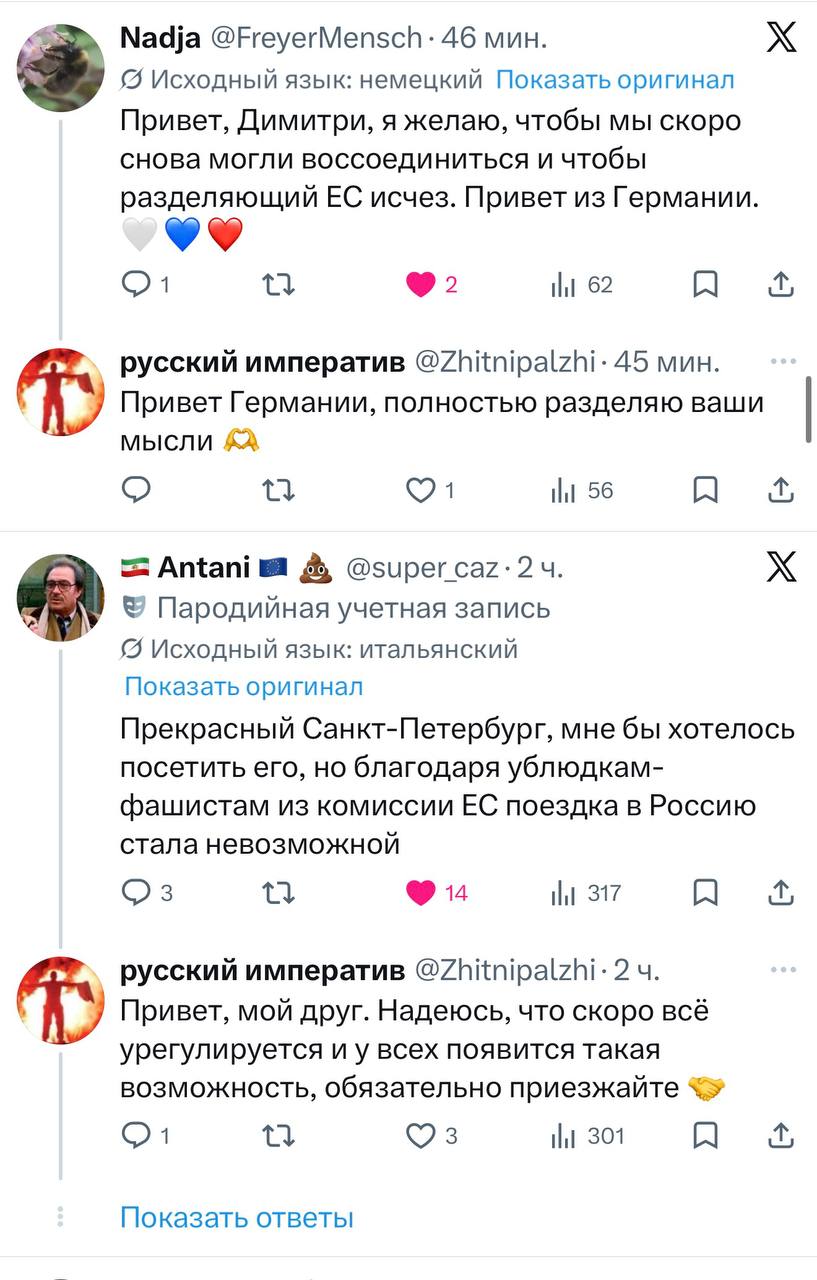Share the Antani tweet via share icon

781,893
